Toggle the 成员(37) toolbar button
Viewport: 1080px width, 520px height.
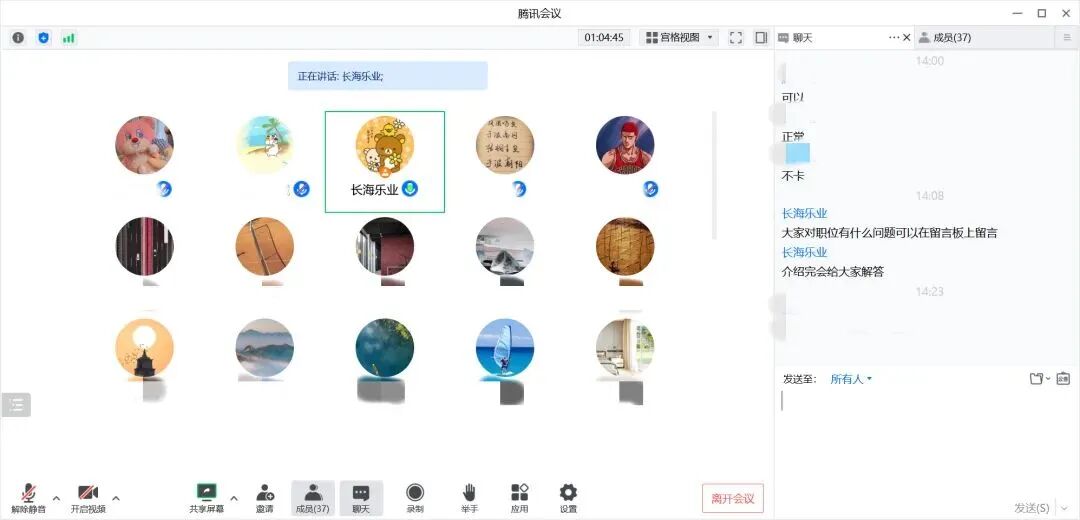pos(313,499)
